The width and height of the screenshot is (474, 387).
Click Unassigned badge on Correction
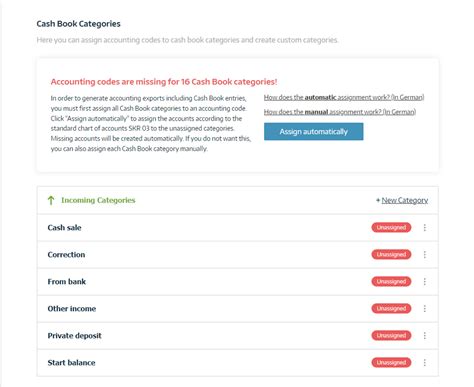point(391,255)
